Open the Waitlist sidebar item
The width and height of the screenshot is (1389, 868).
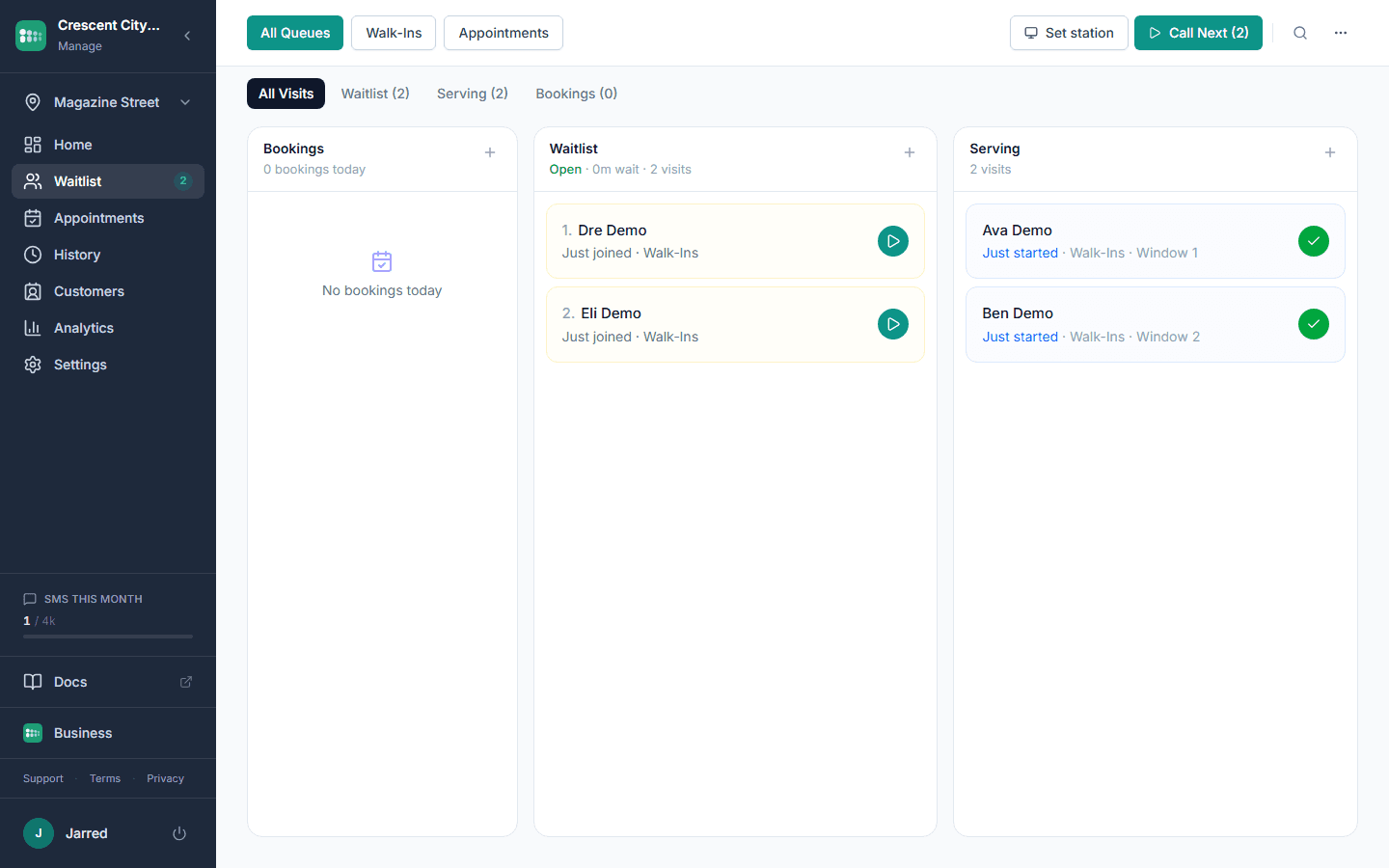point(108,181)
